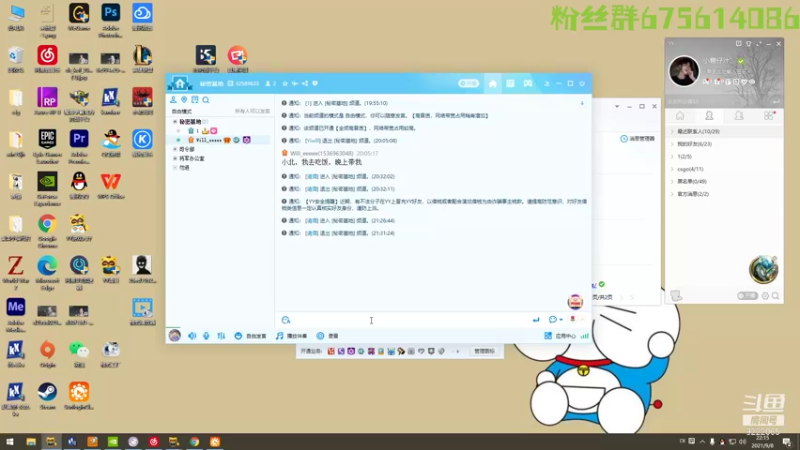Viewport: 800px width, 450px height.
Task: Open the apps grid tab in friends panel
Action: 768,116
